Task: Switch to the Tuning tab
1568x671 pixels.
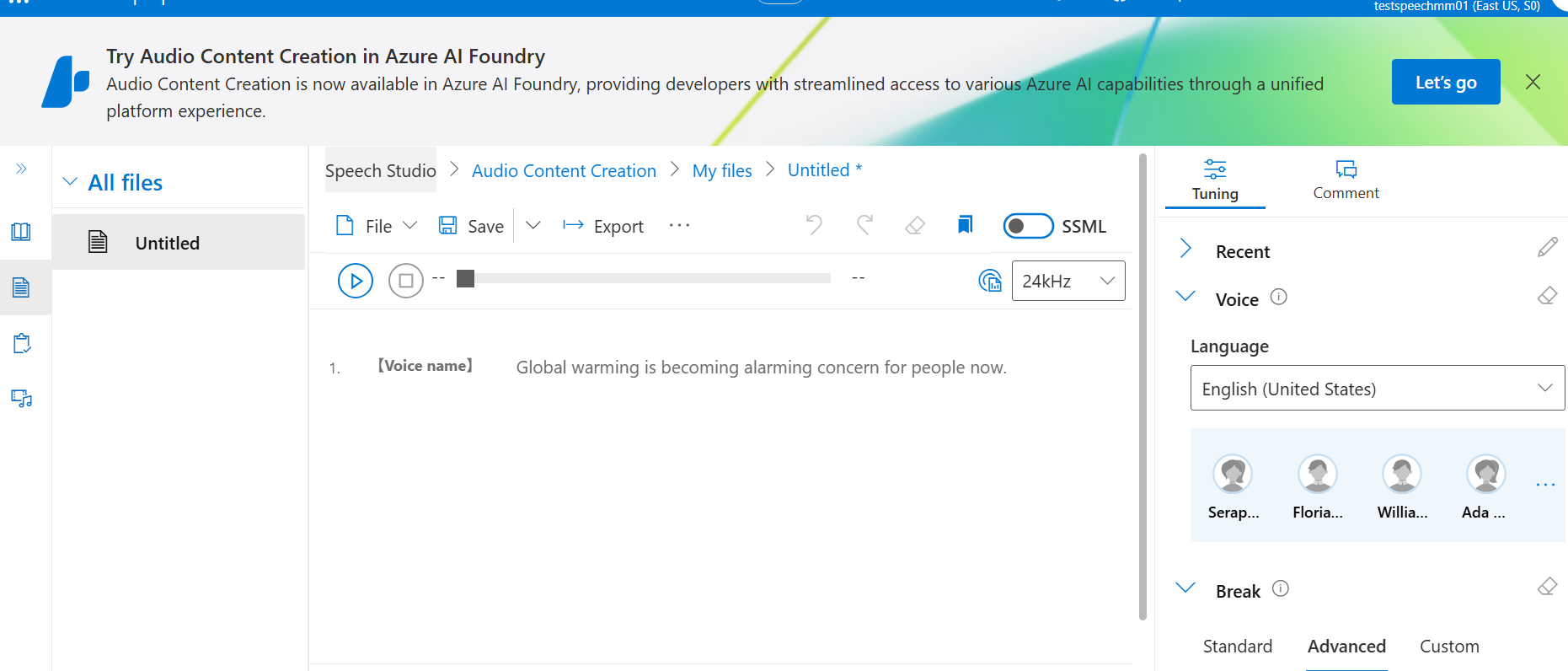Action: click(x=1215, y=180)
